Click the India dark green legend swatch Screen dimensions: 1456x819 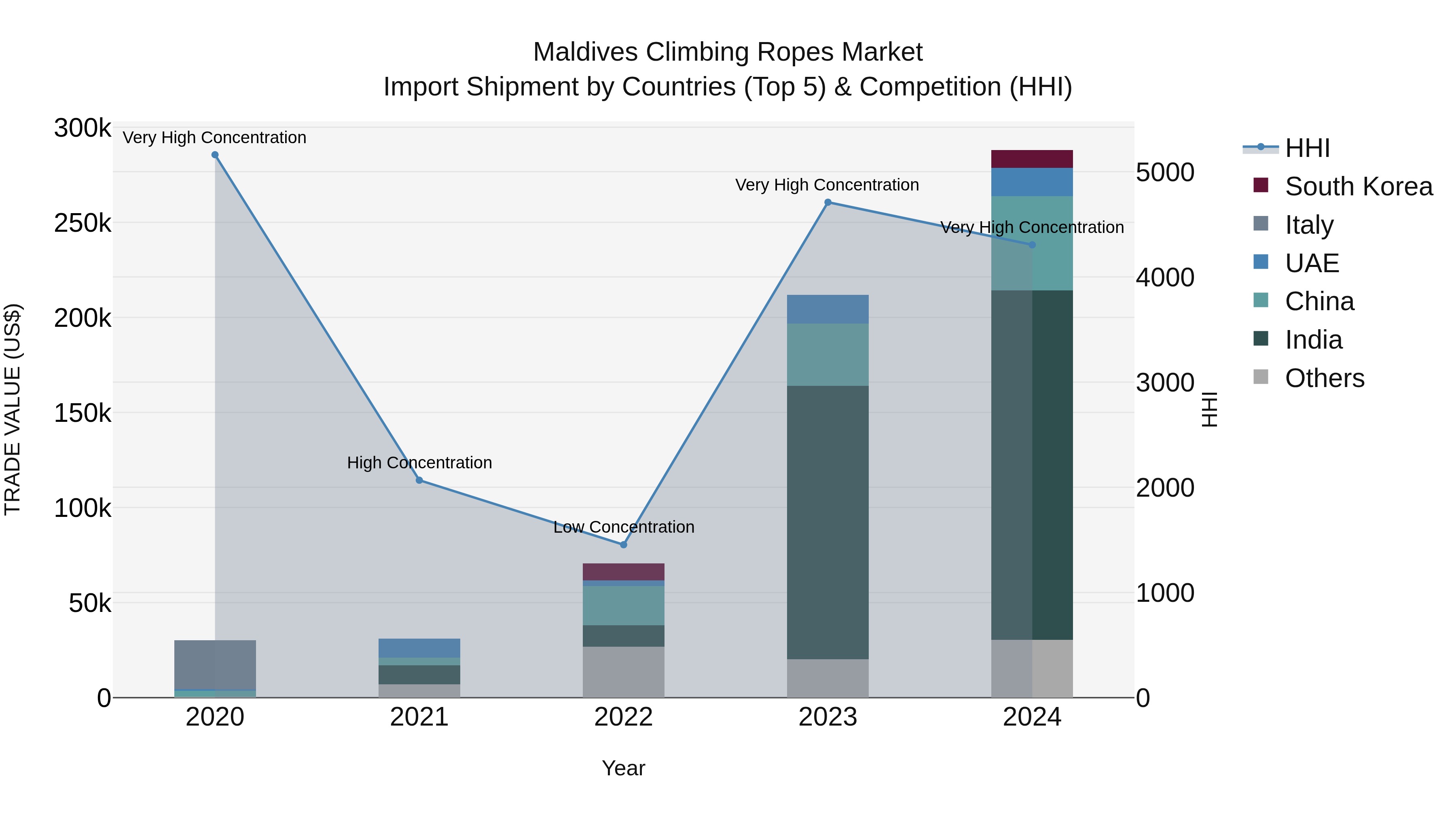[1261, 339]
